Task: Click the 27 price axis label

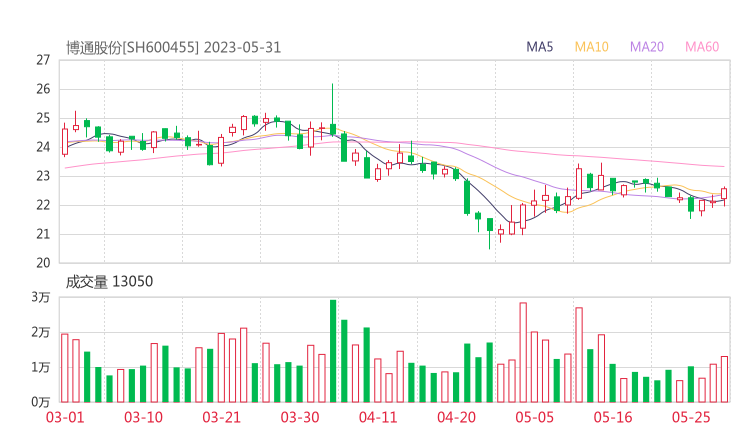Action: pyautogui.click(x=43, y=60)
